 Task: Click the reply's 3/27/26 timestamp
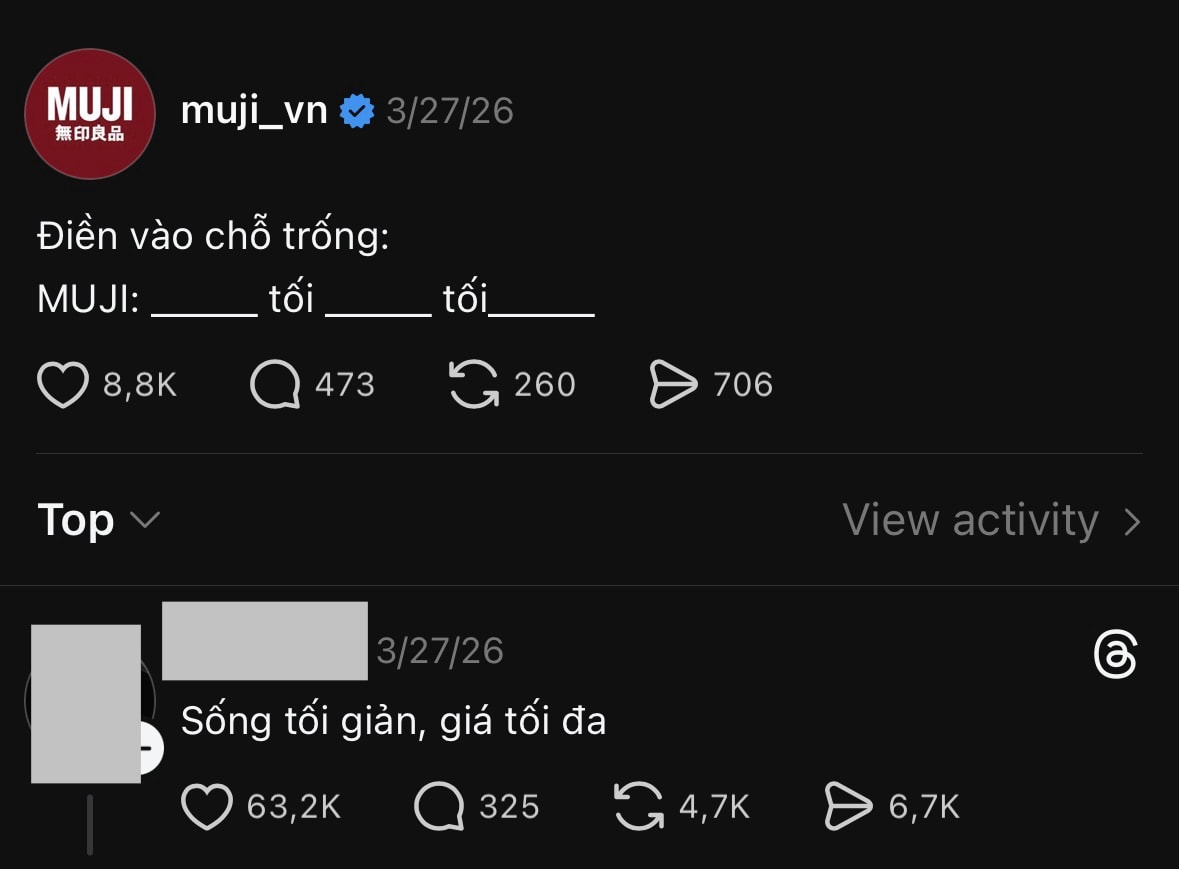(x=440, y=651)
